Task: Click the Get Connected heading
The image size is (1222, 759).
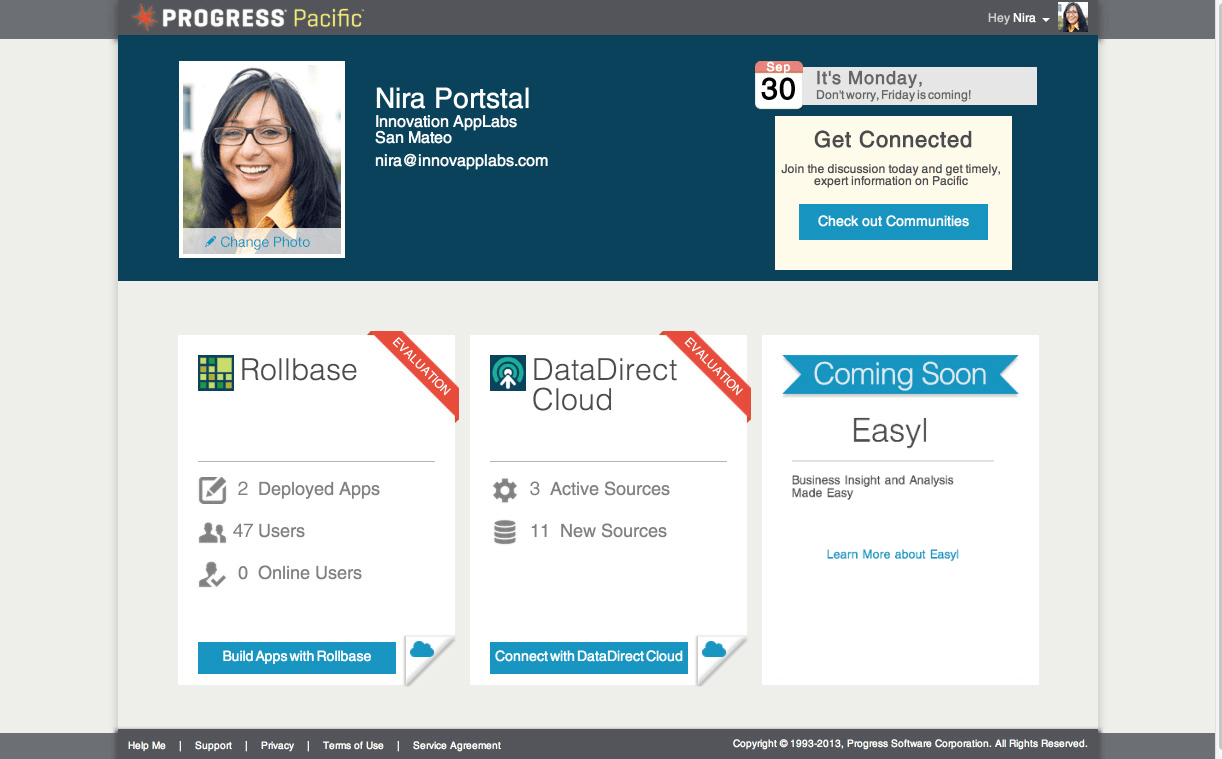Action: point(893,140)
